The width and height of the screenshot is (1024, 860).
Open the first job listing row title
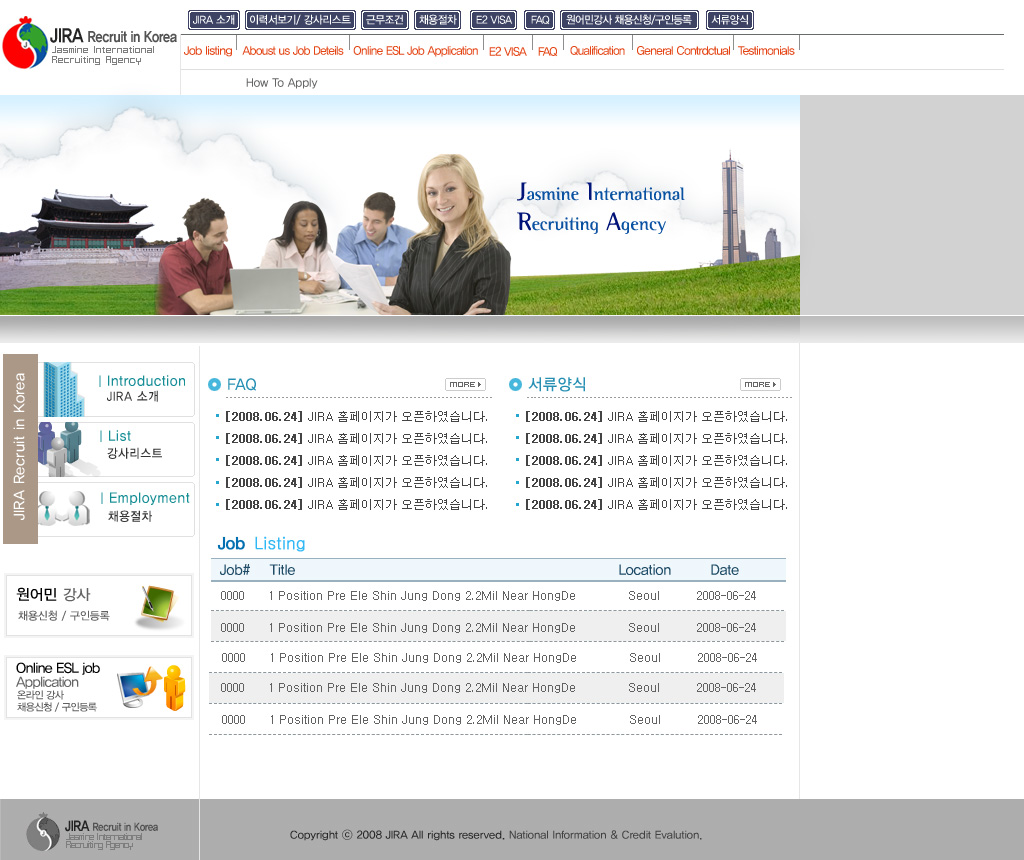coord(422,596)
